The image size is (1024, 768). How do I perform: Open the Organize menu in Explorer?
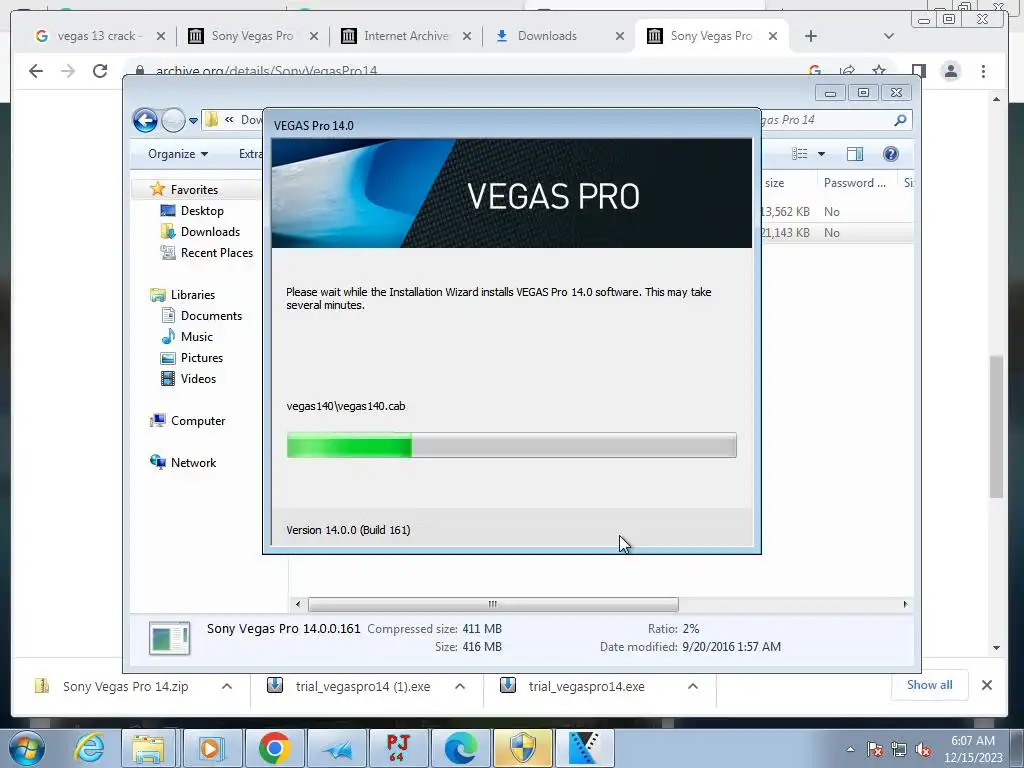178,154
